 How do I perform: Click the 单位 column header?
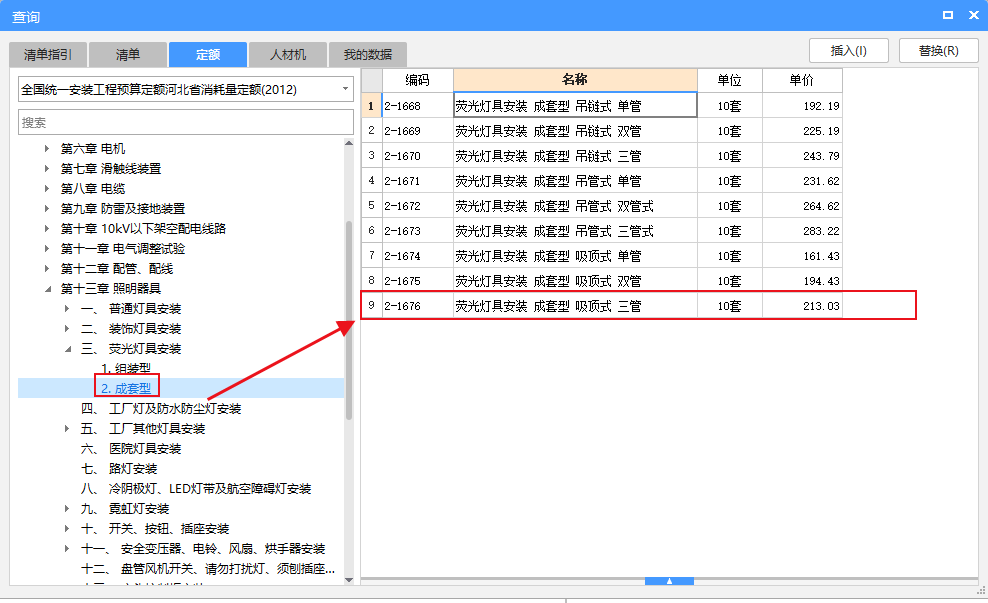coord(730,80)
